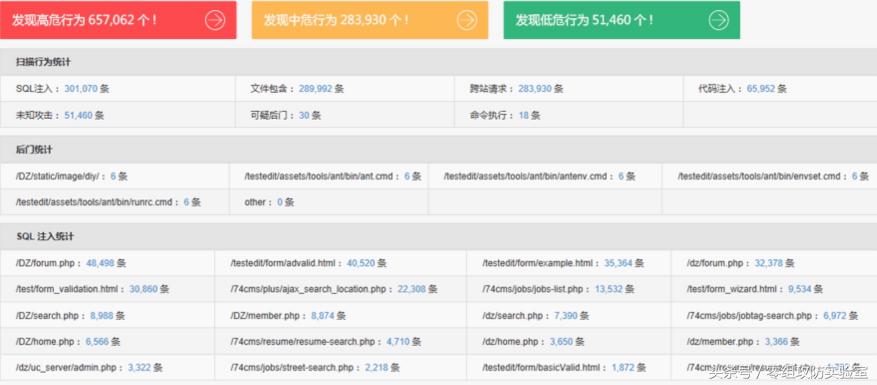The width and height of the screenshot is (877, 385).
Task: Open high-risk behaviors arrow icon
Action: pyautogui.click(x=215, y=20)
